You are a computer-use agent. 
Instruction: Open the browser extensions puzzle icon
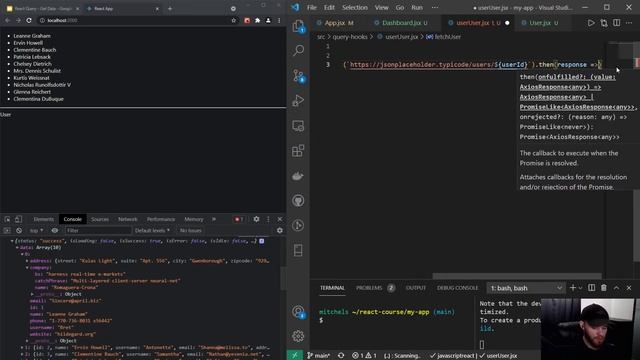pos(258,20)
